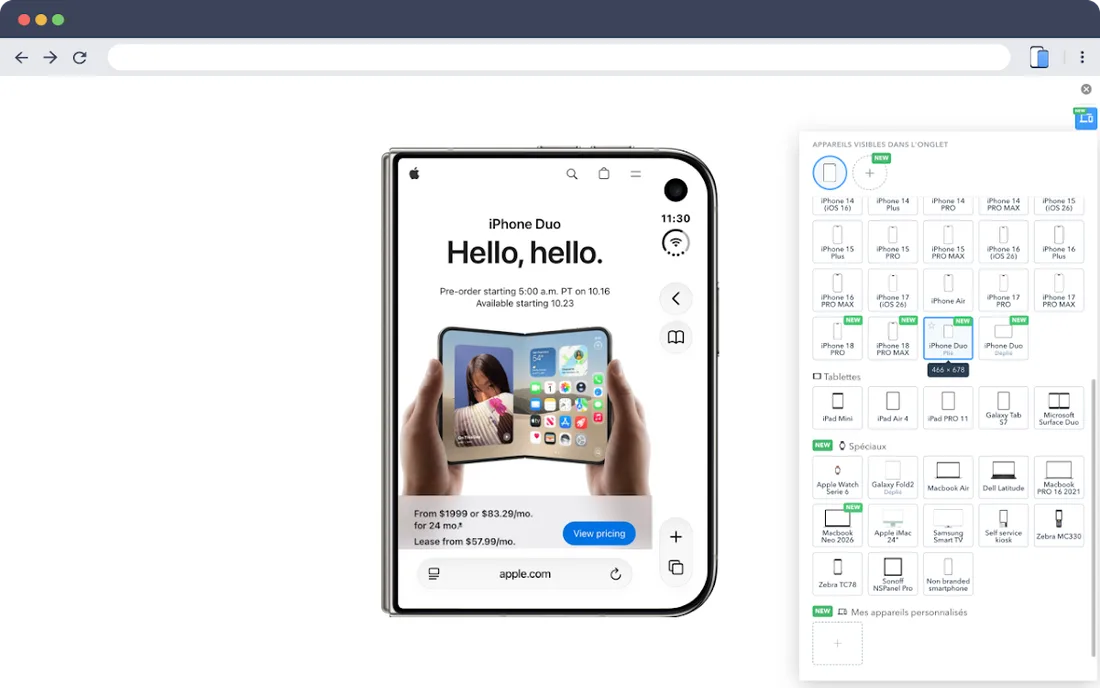1100x688 pixels.
Task: Click the wifi network icon beside the phone screen
Action: (676, 243)
